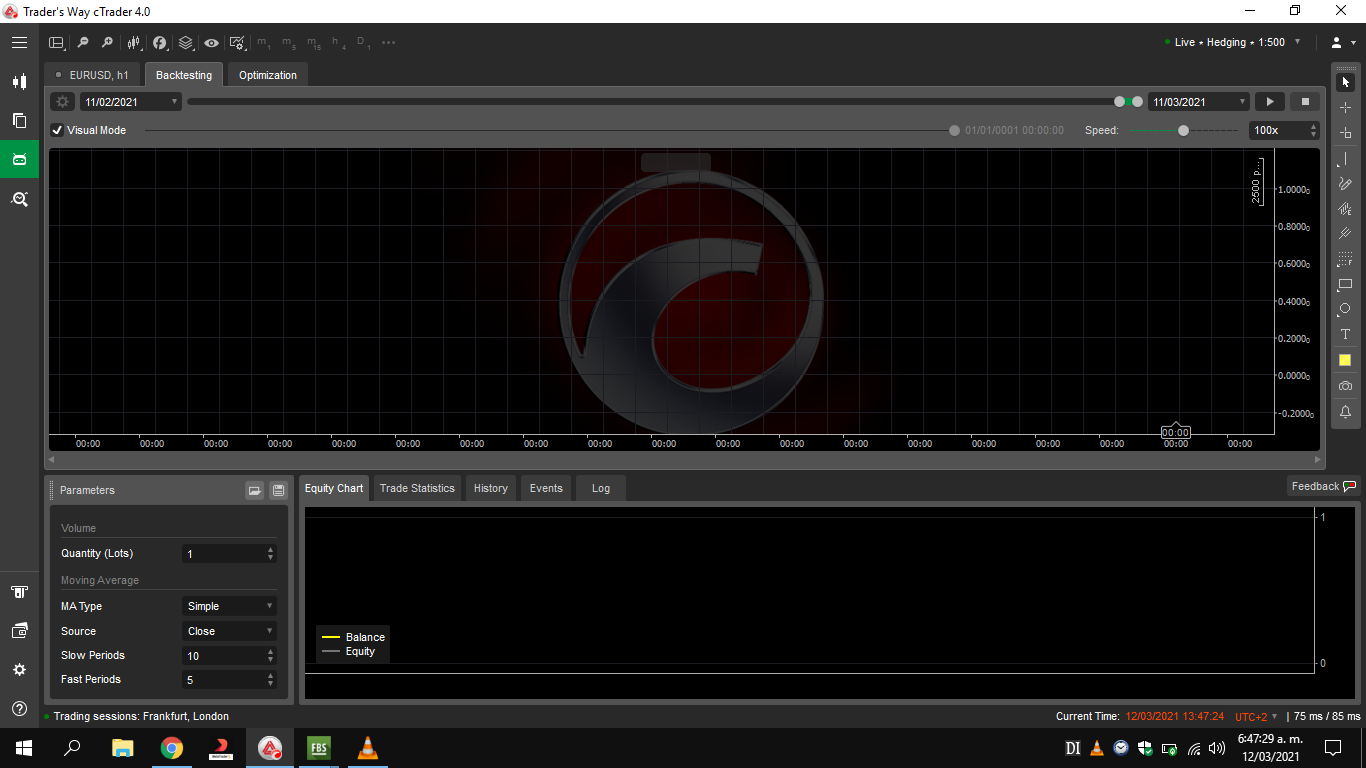The height and width of the screenshot is (768, 1366).
Task: Open the start date 11/02/2021 dropdown
Action: (131, 101)
